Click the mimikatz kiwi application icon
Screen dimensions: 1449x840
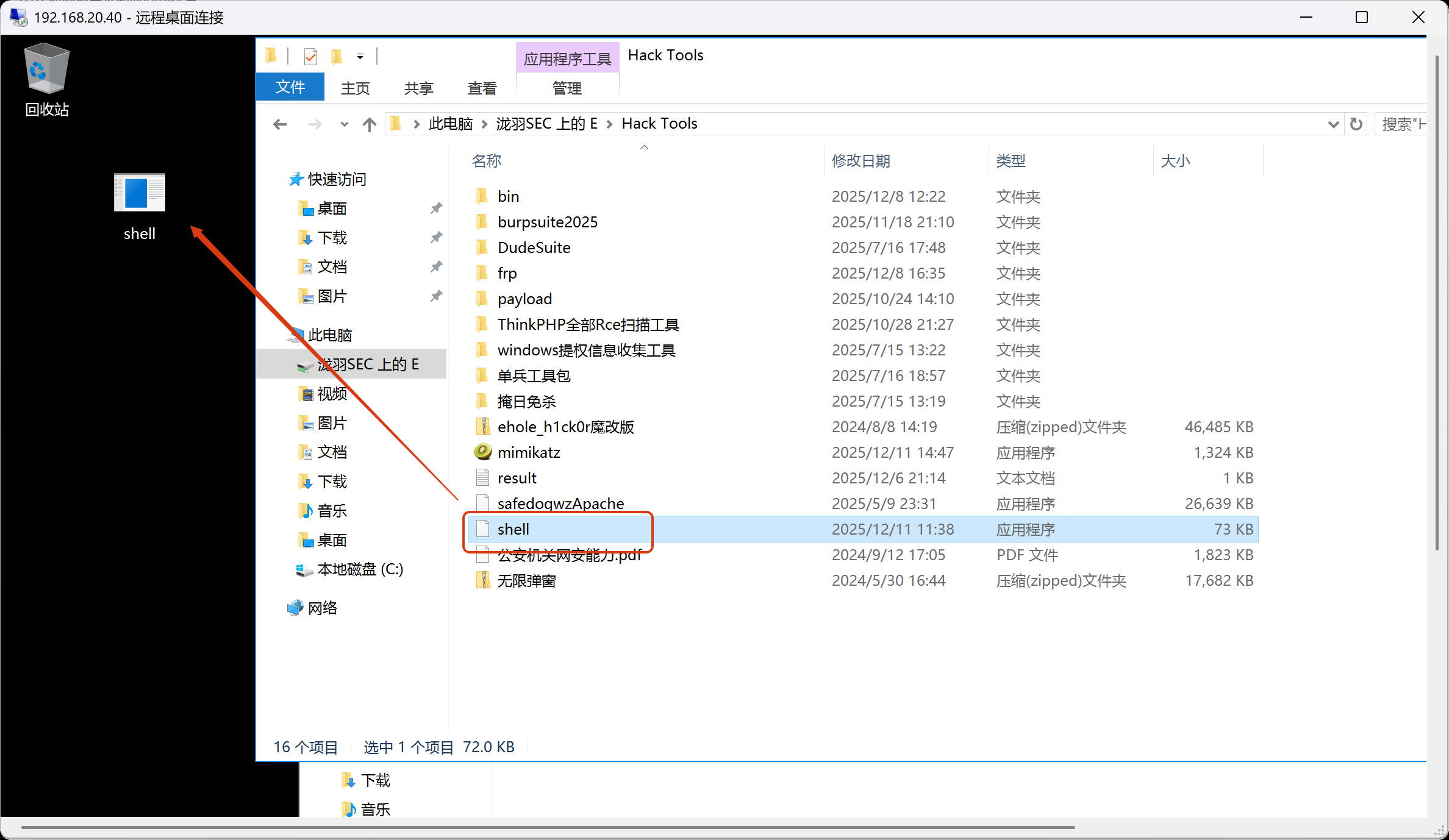[482, 452]
